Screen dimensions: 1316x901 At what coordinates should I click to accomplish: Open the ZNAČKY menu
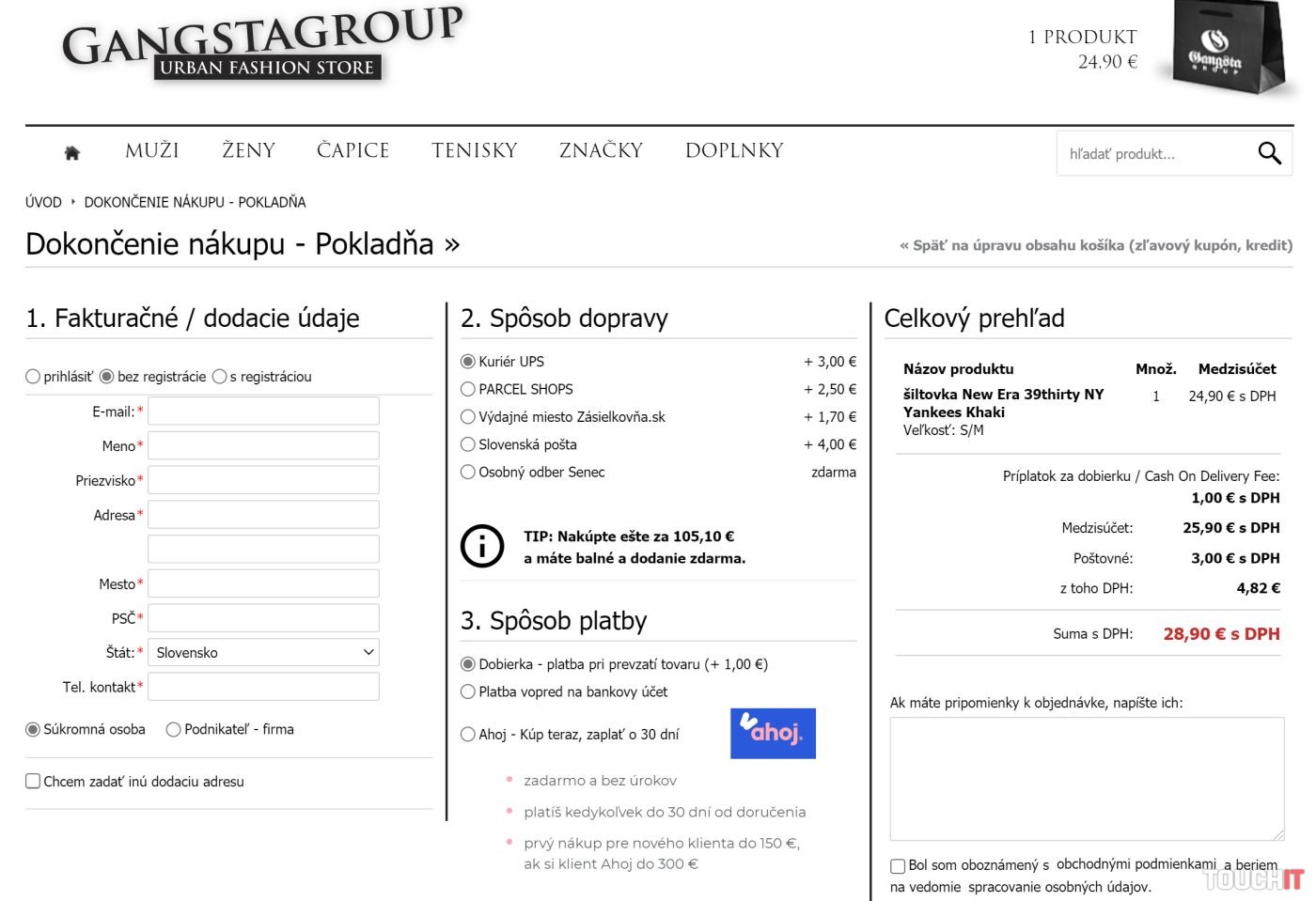coord(602,150)
